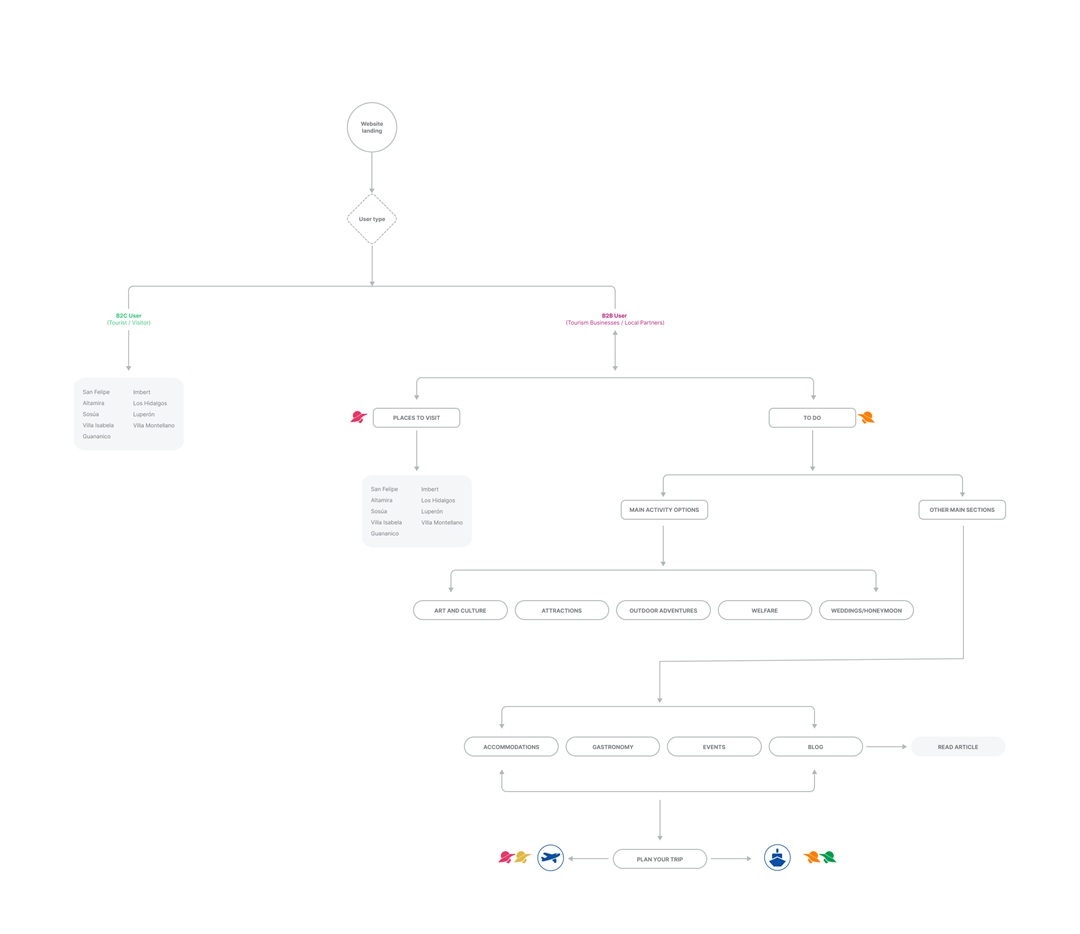The height and width of the screenshot is (934, 1080).
Task: Choose the Outdoor Adventures option
Action: pos(663,610)
